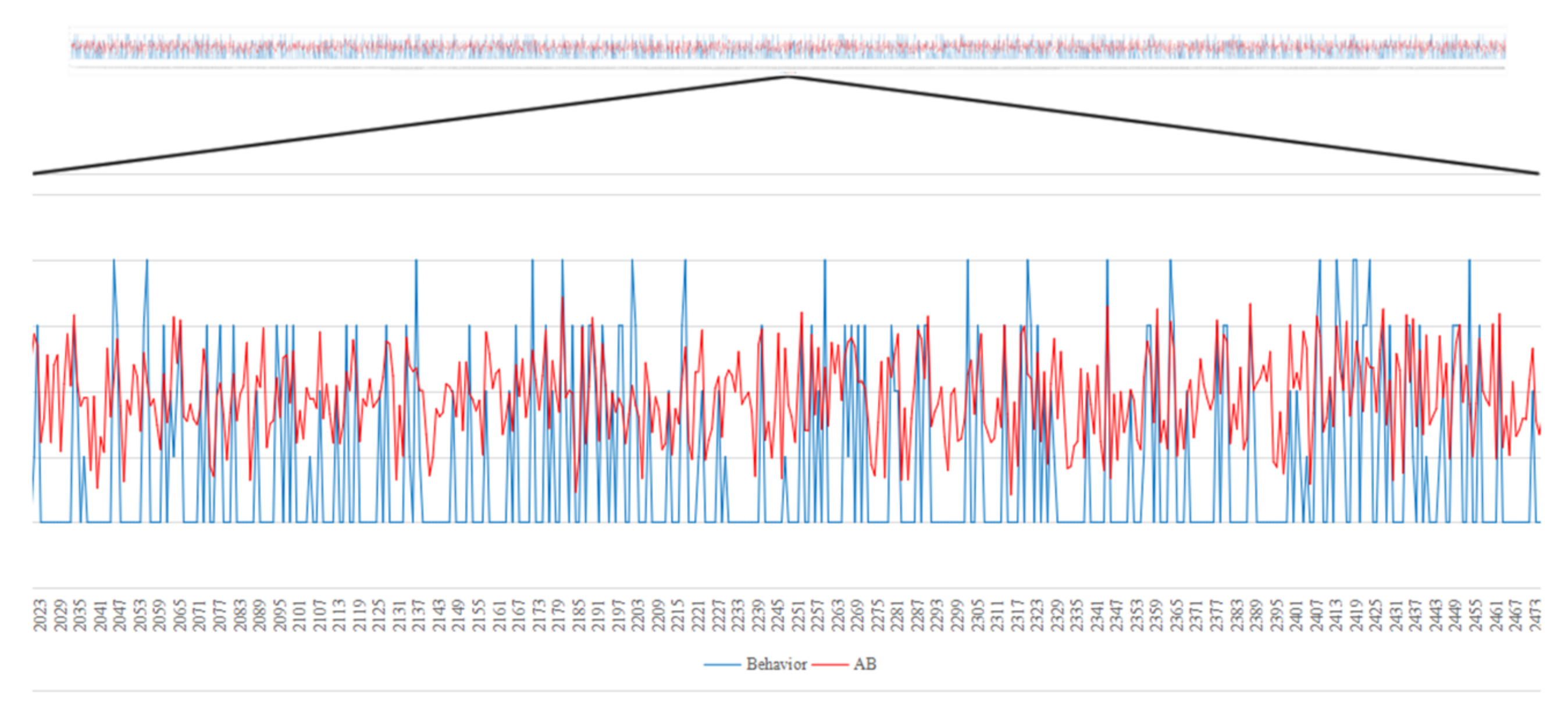Click the x-axis label 2419

pos(1356,615)
